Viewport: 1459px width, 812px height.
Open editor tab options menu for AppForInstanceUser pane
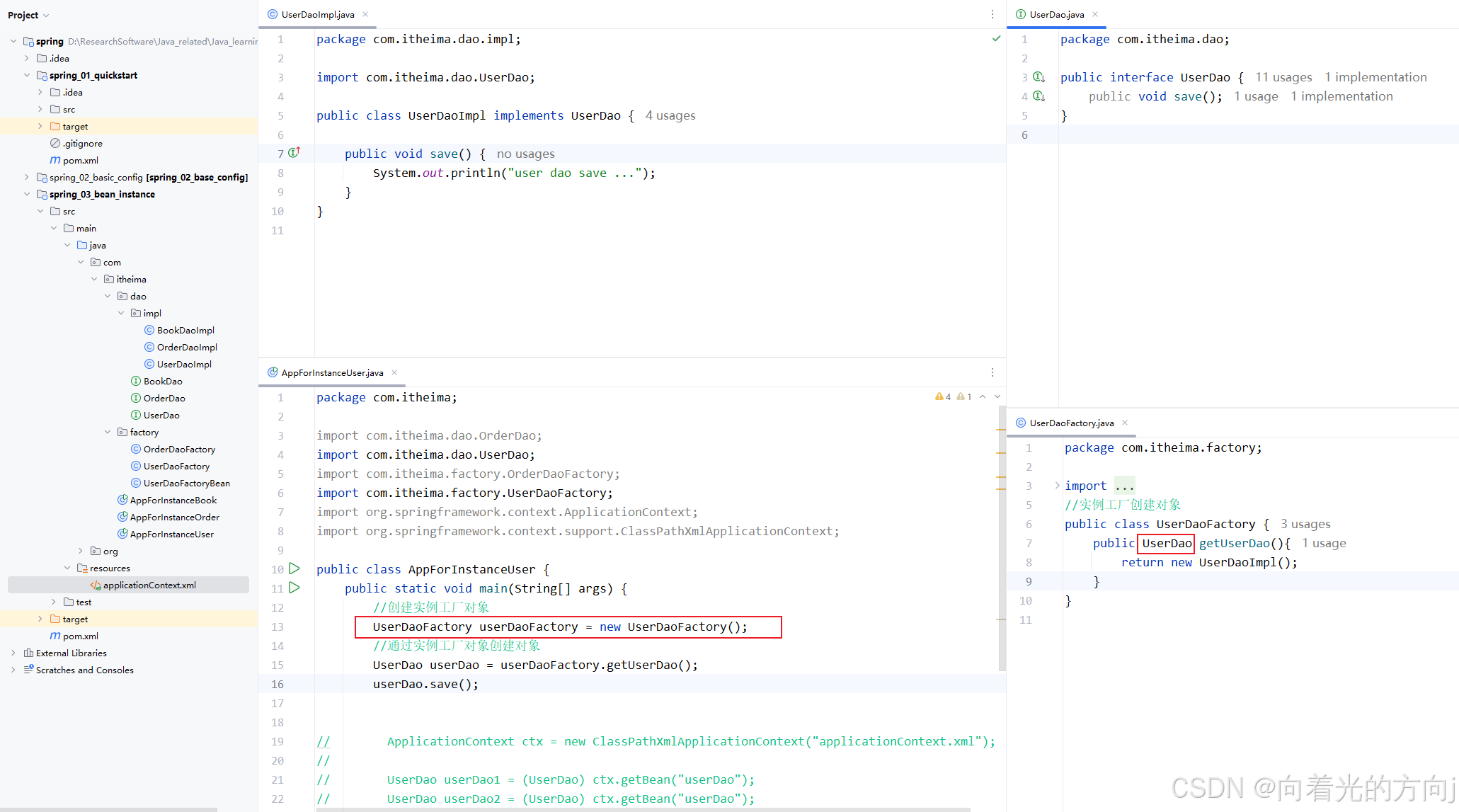[x=992, y=372]
